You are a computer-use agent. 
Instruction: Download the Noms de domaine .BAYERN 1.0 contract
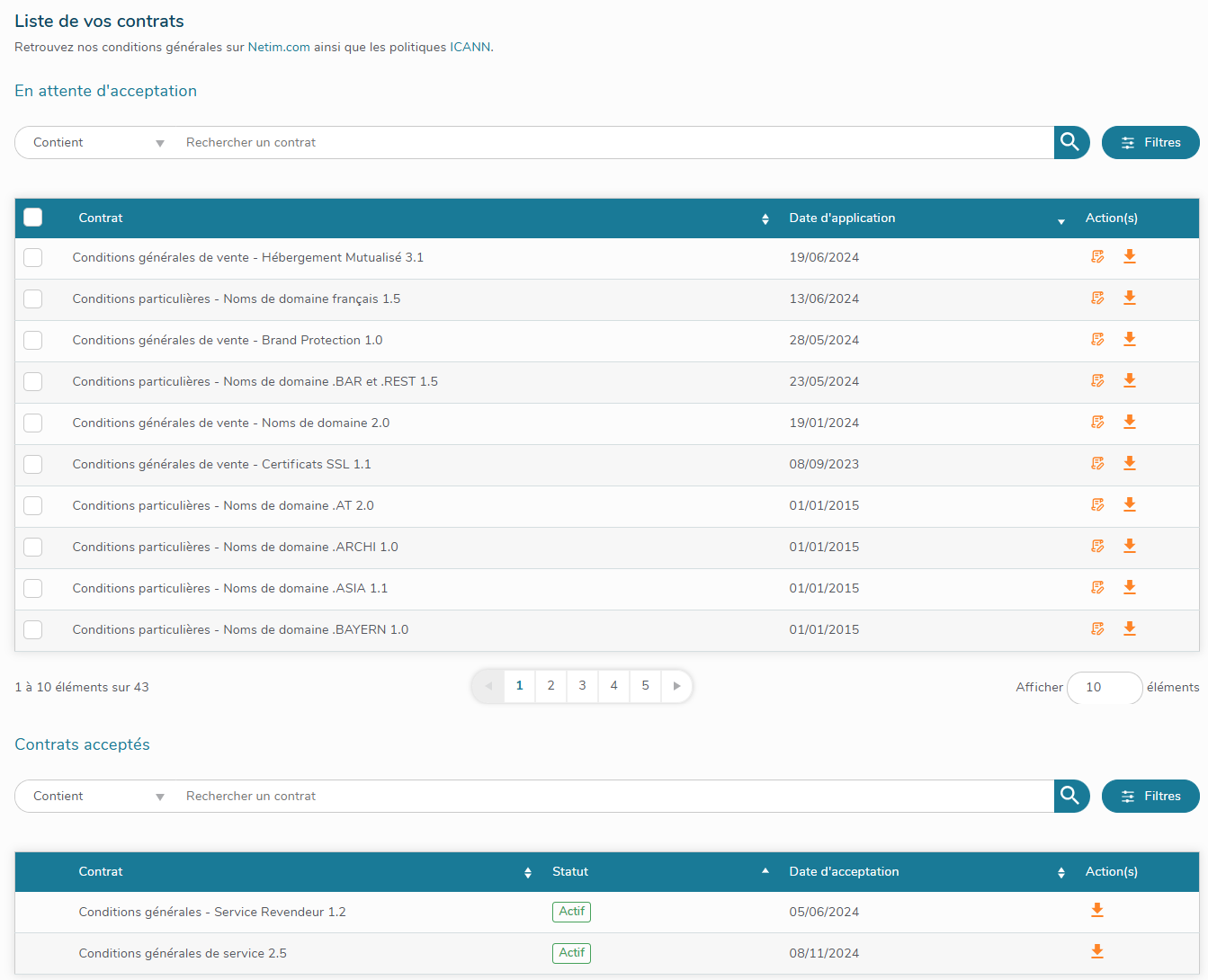tap(1130, 628)
